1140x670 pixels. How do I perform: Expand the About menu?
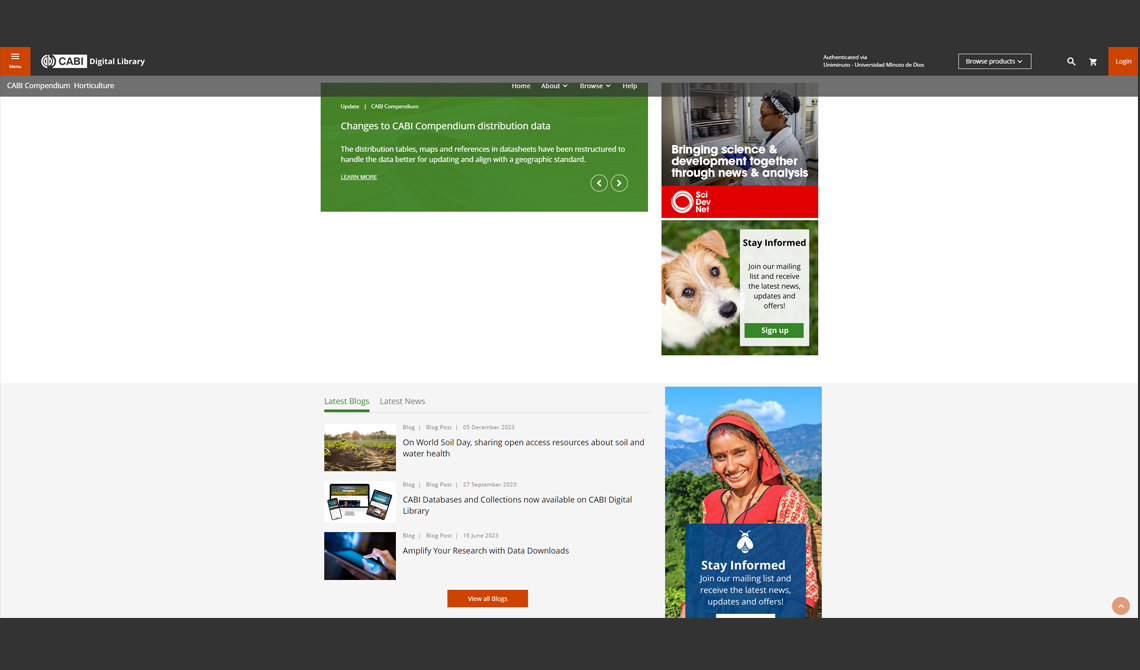(554, 86)
